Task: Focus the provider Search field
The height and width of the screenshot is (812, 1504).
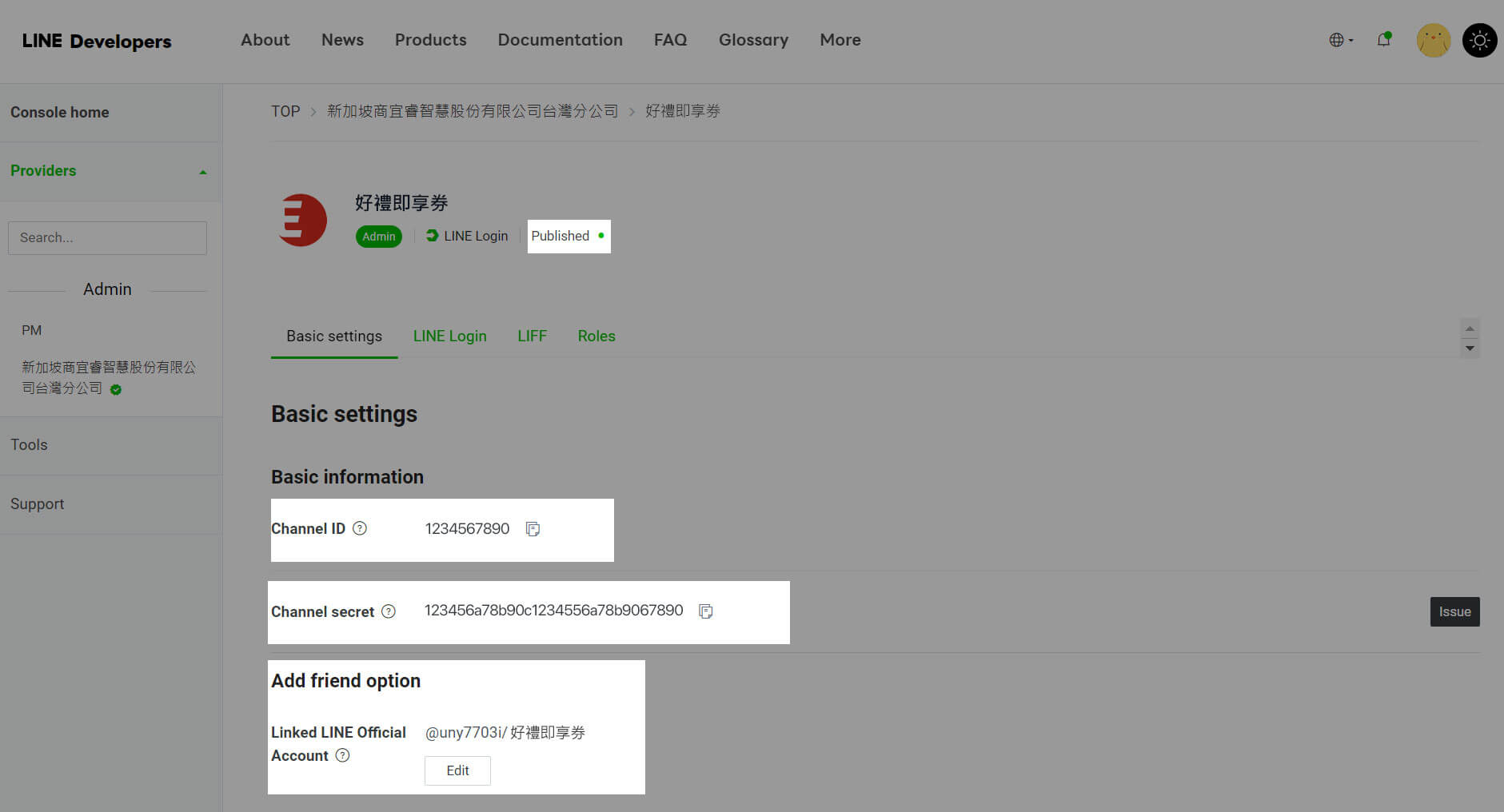Action: pyautogui.click(x=107, y=238)
